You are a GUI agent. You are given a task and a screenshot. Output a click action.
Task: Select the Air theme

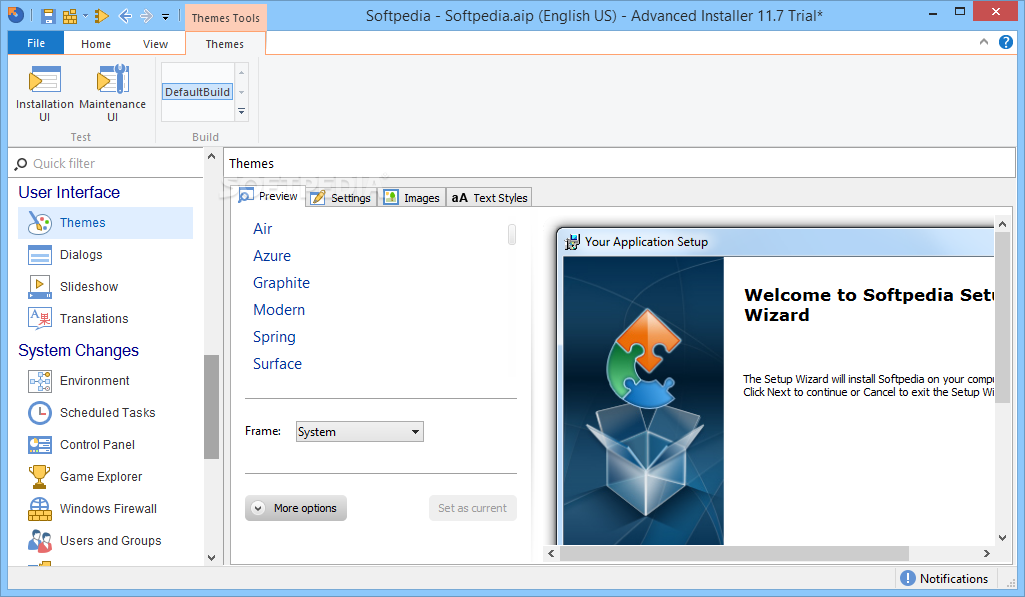coord(263,229)
